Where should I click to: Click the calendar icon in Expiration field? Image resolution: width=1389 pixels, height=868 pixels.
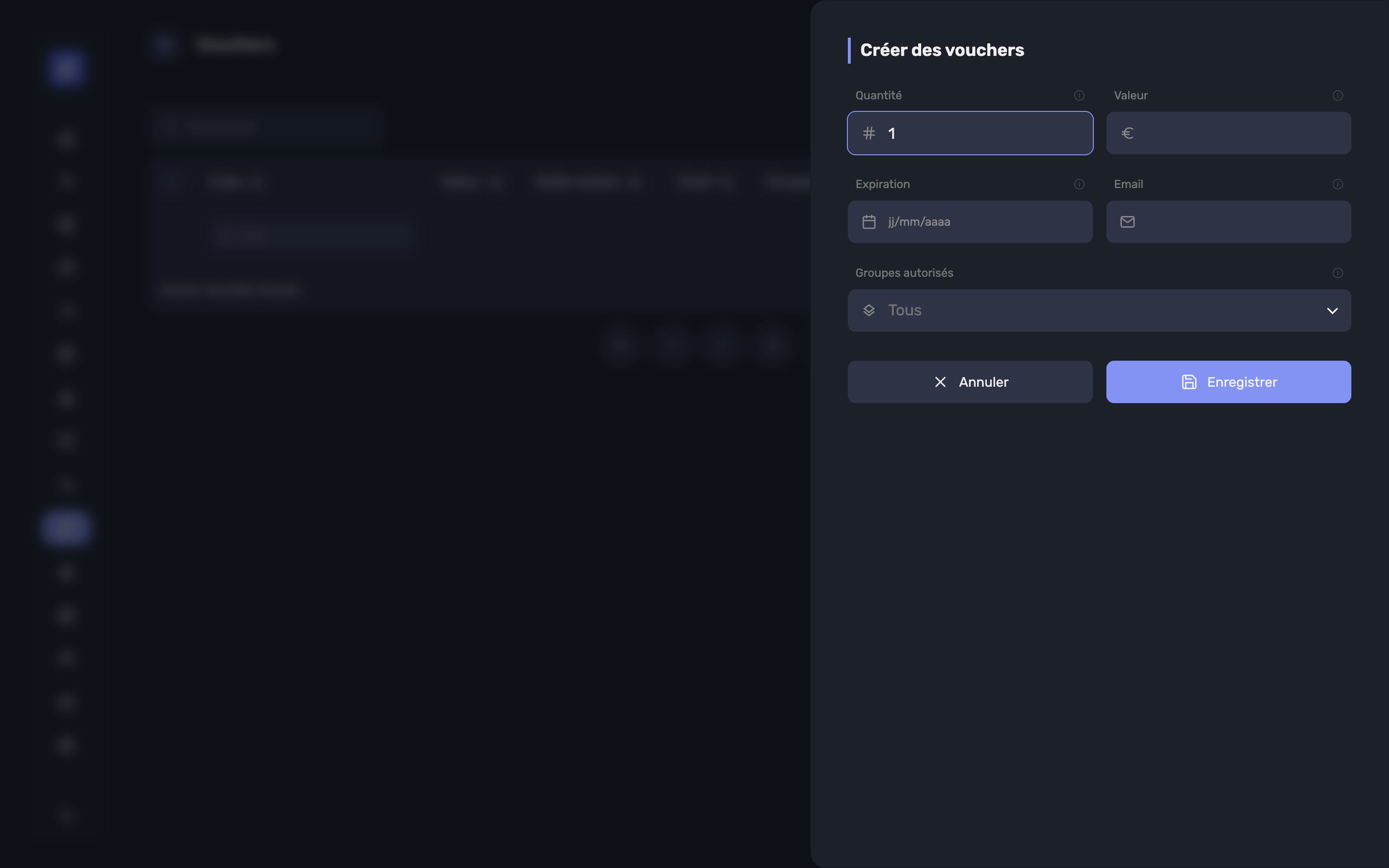click(869, 222)
